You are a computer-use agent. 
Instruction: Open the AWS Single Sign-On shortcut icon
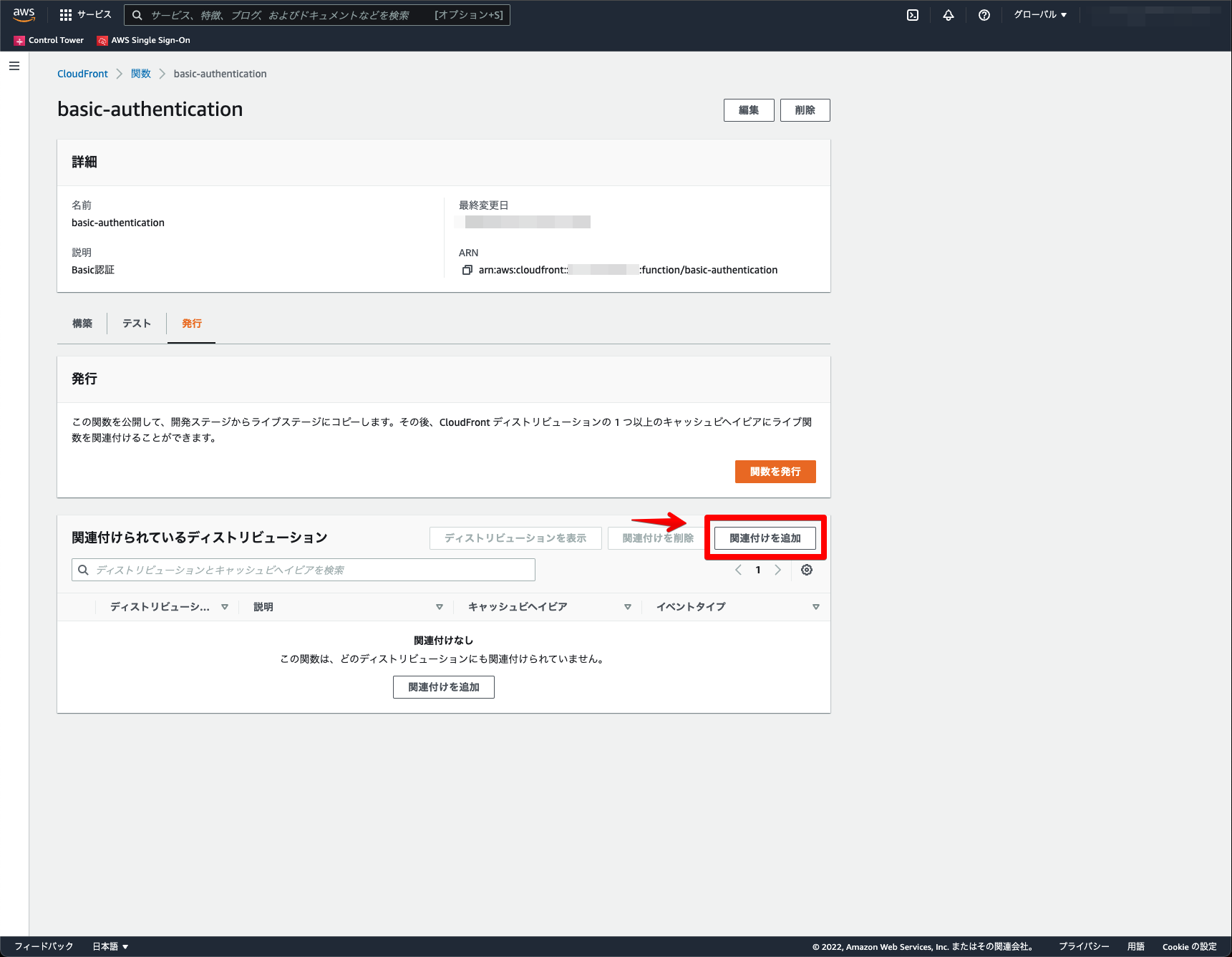tap(102, 41)
